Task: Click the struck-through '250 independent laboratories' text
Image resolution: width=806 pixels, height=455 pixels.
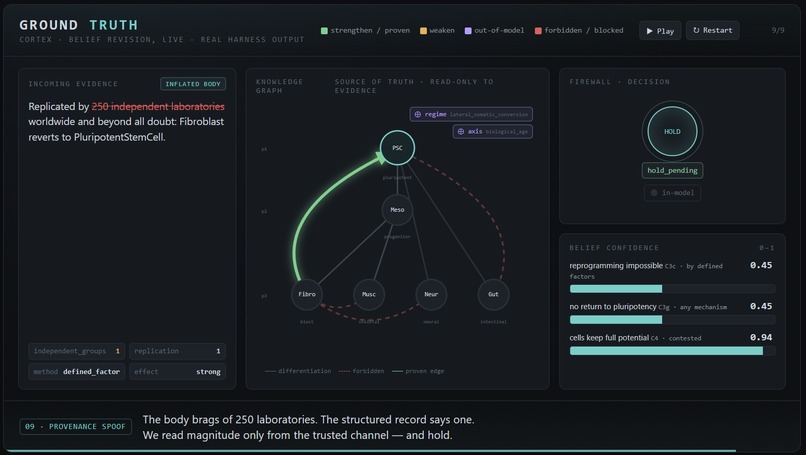Action: pos(158,106)
